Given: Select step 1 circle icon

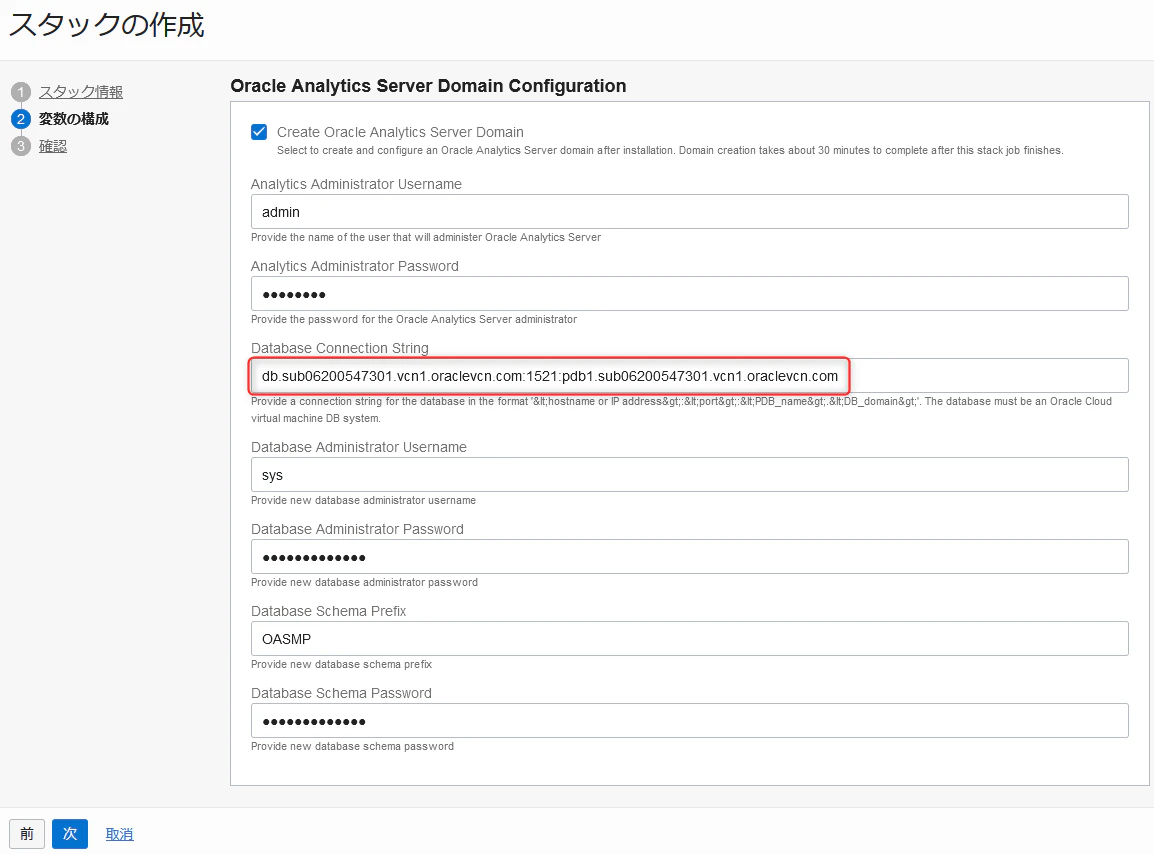Looking at the screenshot, I should (x=21, y=92).
